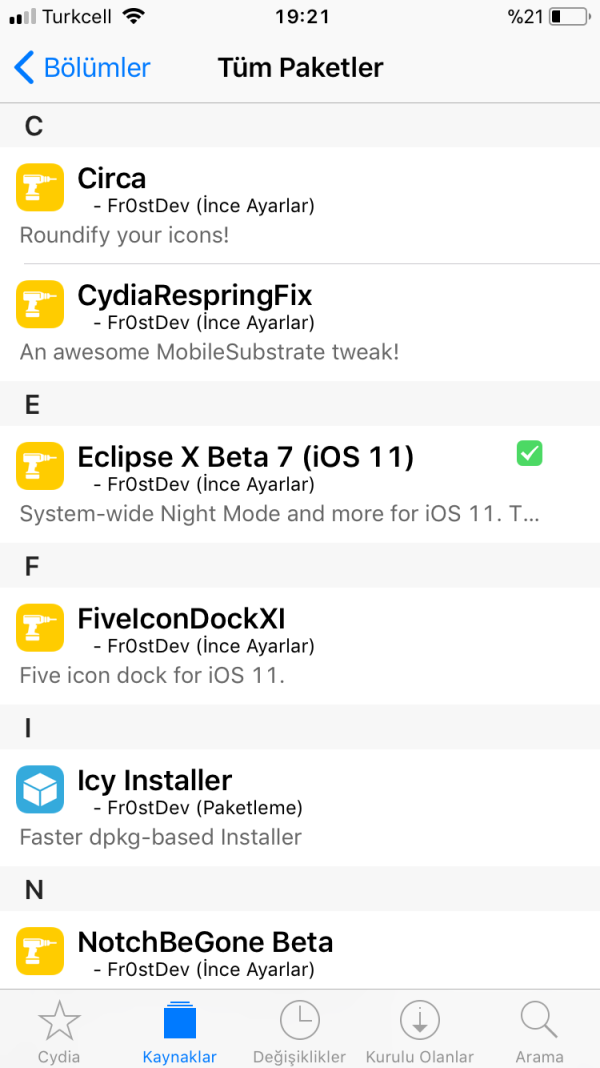Tap the Tüm Paketler navigation title

[x=300, y=68]
